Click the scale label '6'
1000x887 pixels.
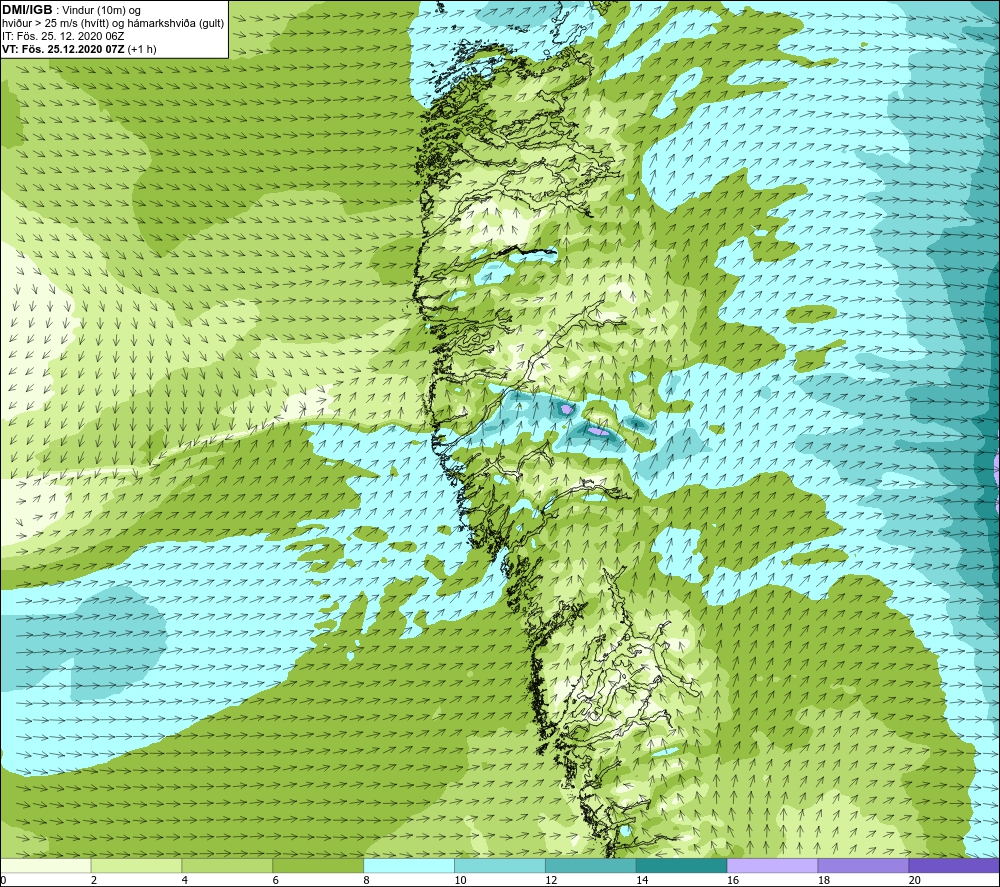click(x=276, y=880)
